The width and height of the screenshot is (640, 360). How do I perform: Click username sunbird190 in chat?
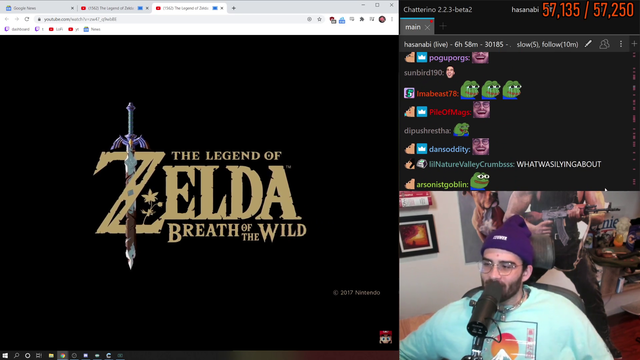coord(424,73)
